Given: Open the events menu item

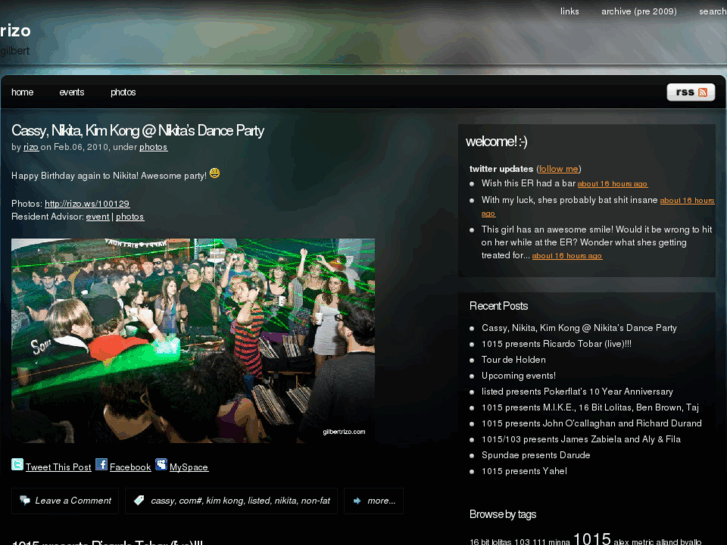Looking at the screenshot, I should click(71, 92).
